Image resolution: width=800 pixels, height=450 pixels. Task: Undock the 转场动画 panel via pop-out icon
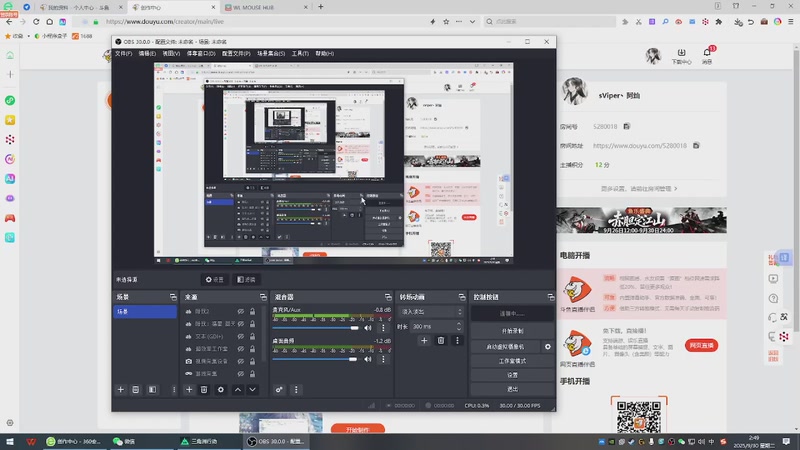point(462,297)
